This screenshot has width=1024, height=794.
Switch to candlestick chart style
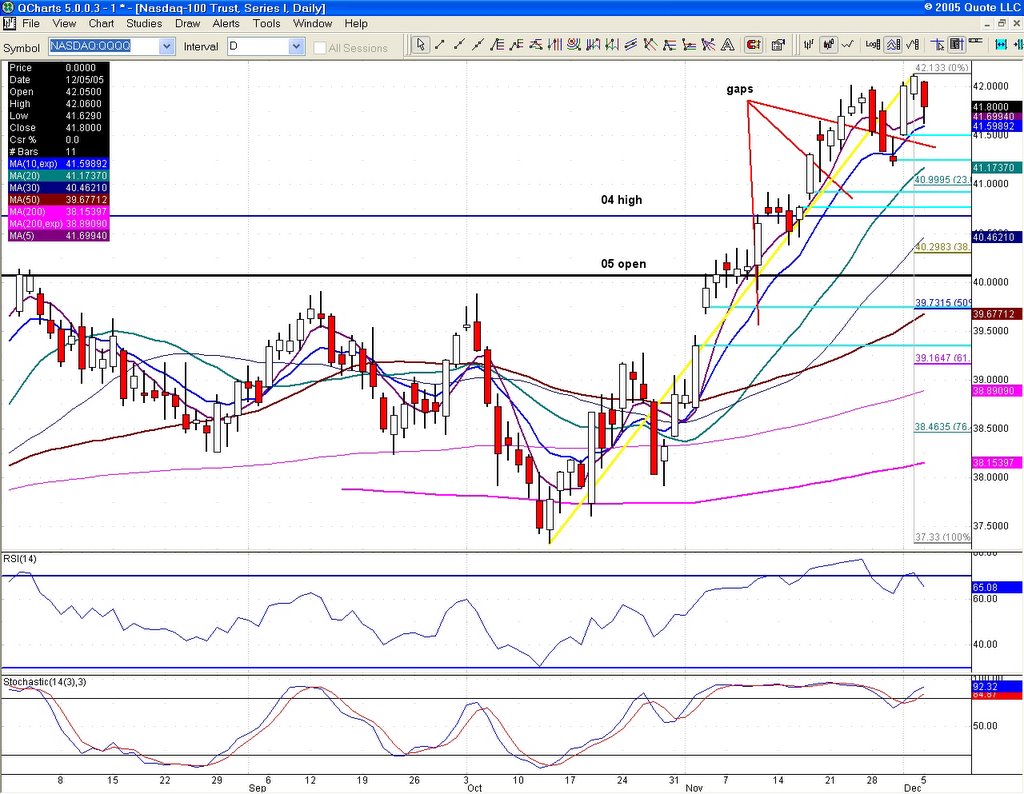829,44
